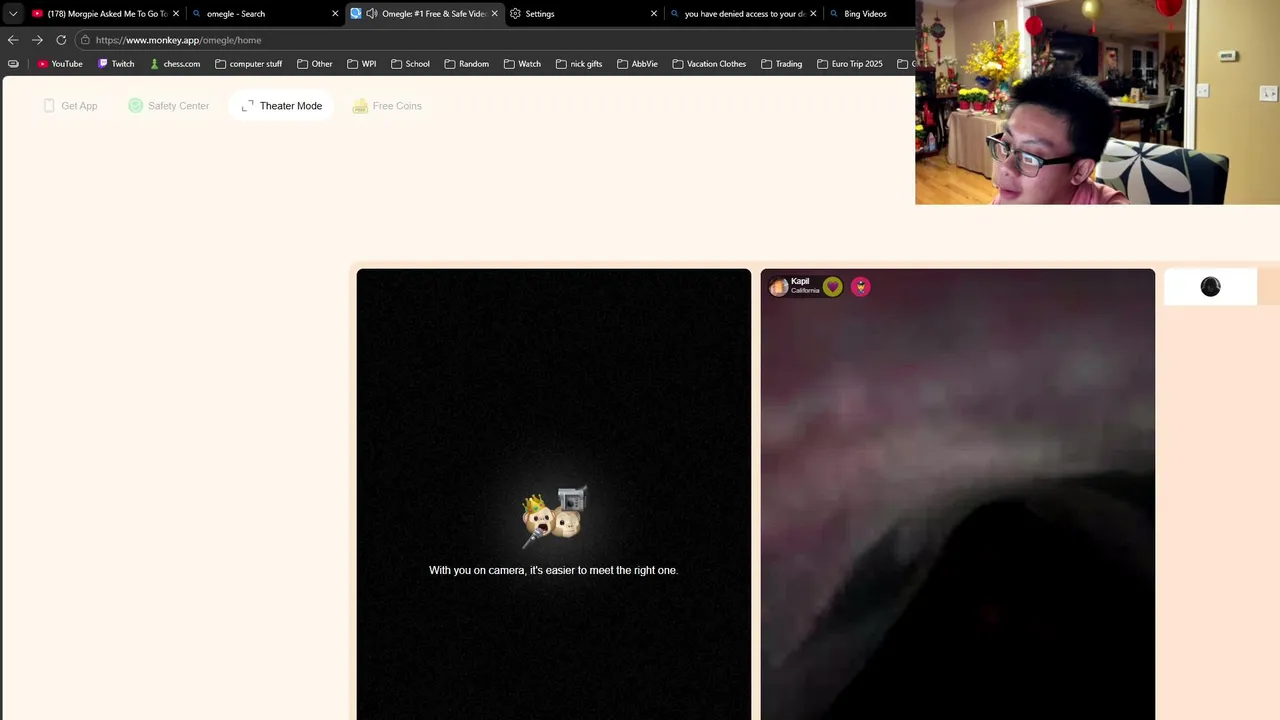The image size is (1280, 720).
Task: Go forward with the browser forward arrow
Action: click(37, 40)
